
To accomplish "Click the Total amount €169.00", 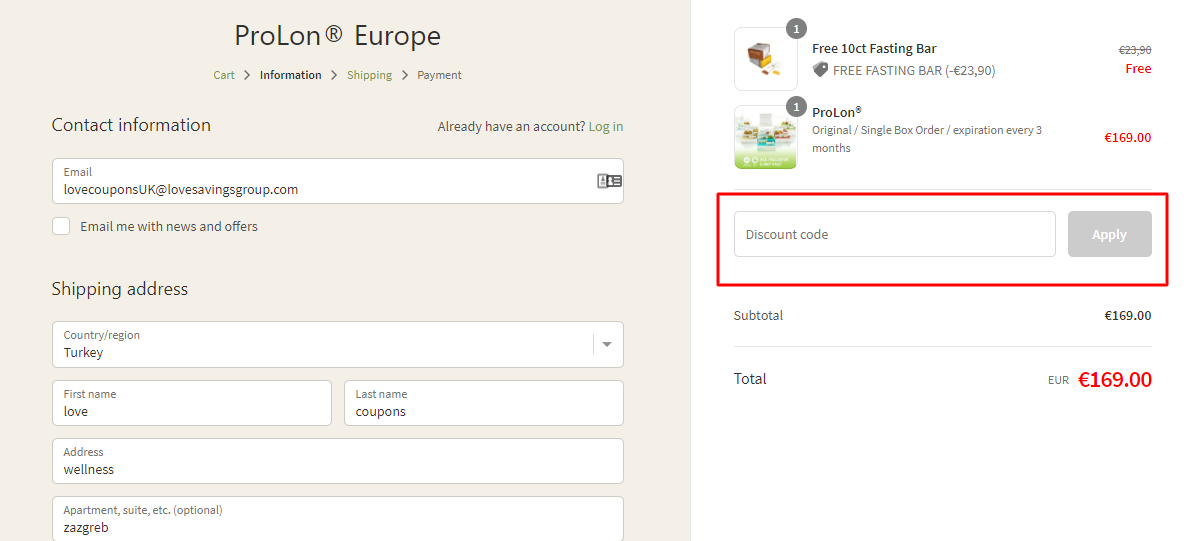I will [x=1115, y=379].
